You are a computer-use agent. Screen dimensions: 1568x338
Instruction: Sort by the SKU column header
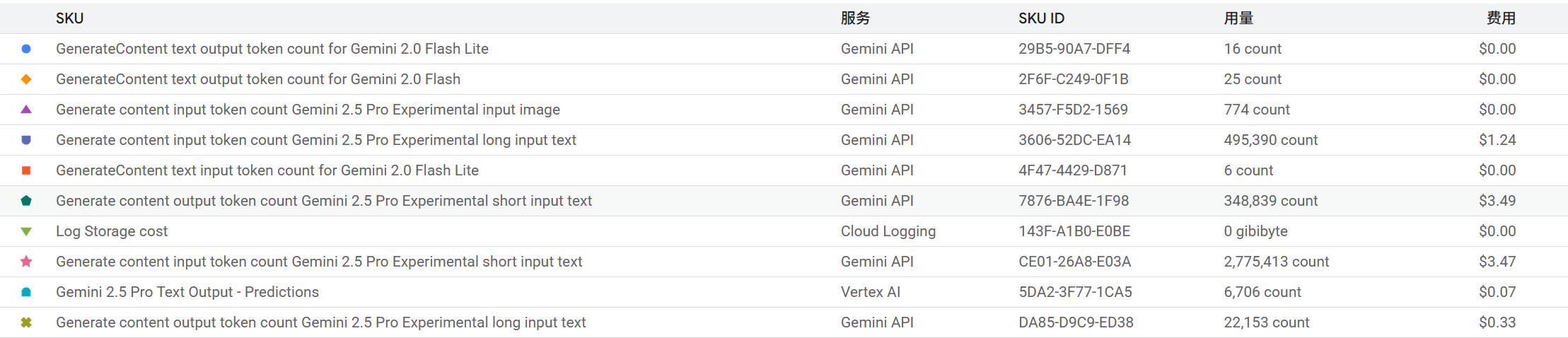click(70, 18)
